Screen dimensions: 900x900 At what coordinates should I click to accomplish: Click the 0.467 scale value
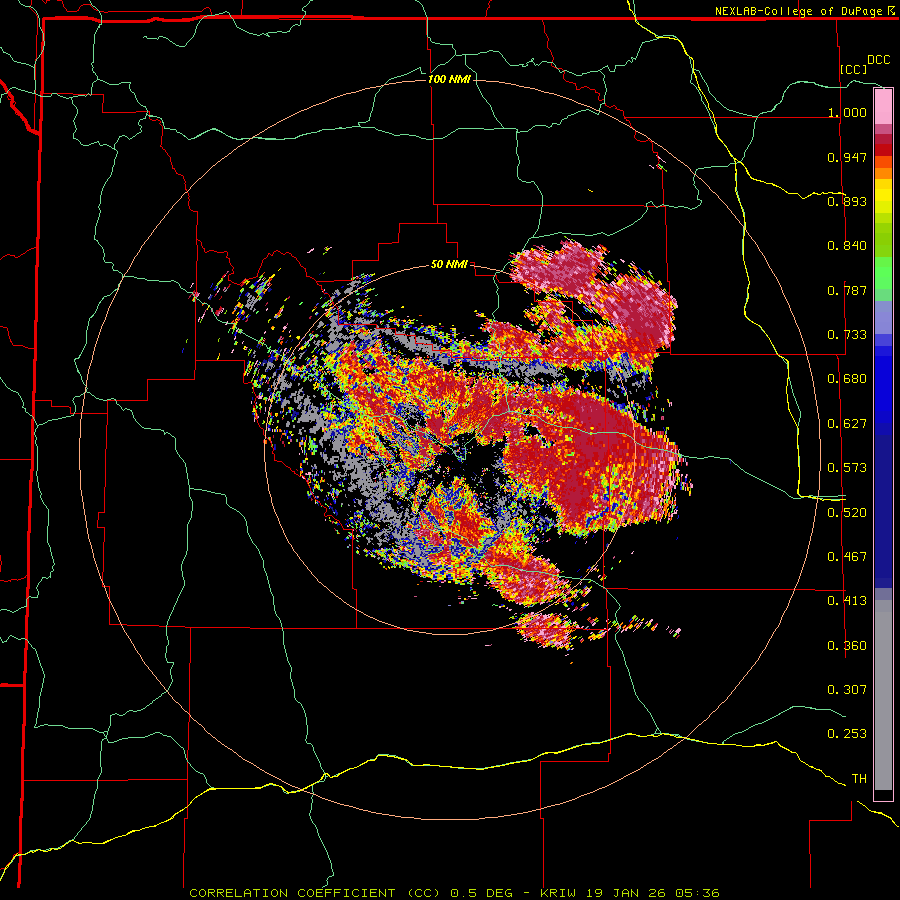847,557
